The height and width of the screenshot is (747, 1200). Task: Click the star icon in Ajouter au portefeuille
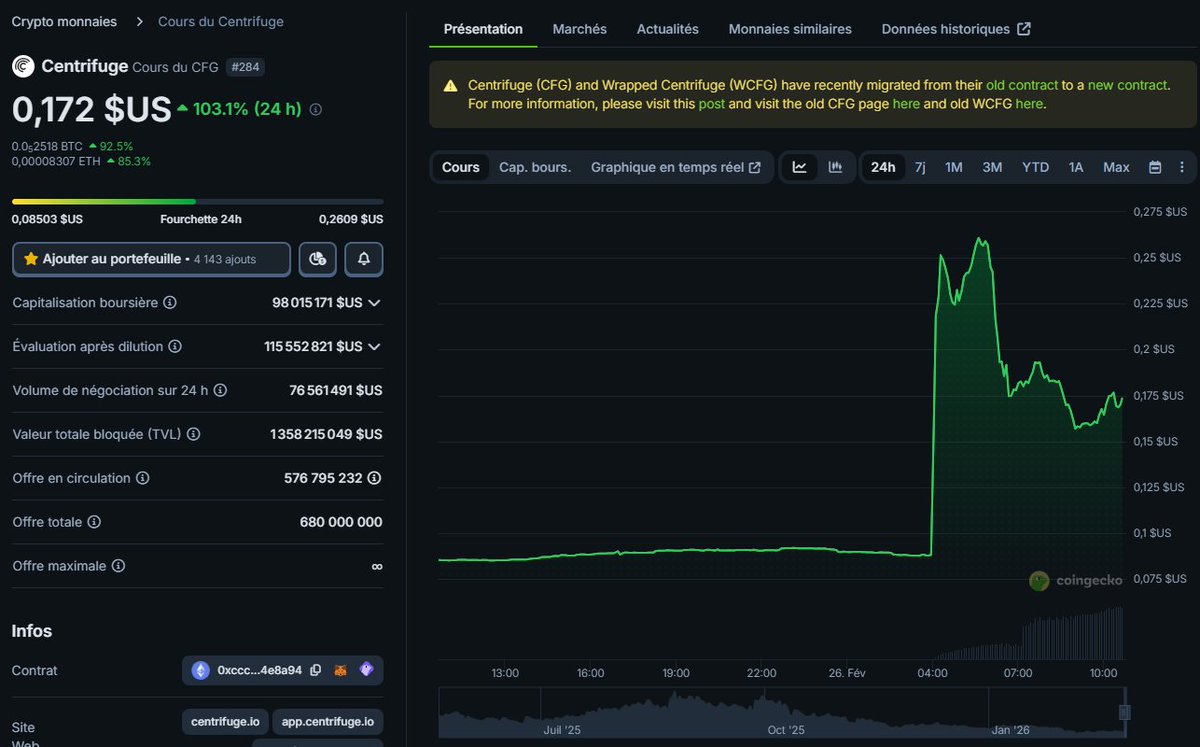pyautogui.click(x=31, y=259)
